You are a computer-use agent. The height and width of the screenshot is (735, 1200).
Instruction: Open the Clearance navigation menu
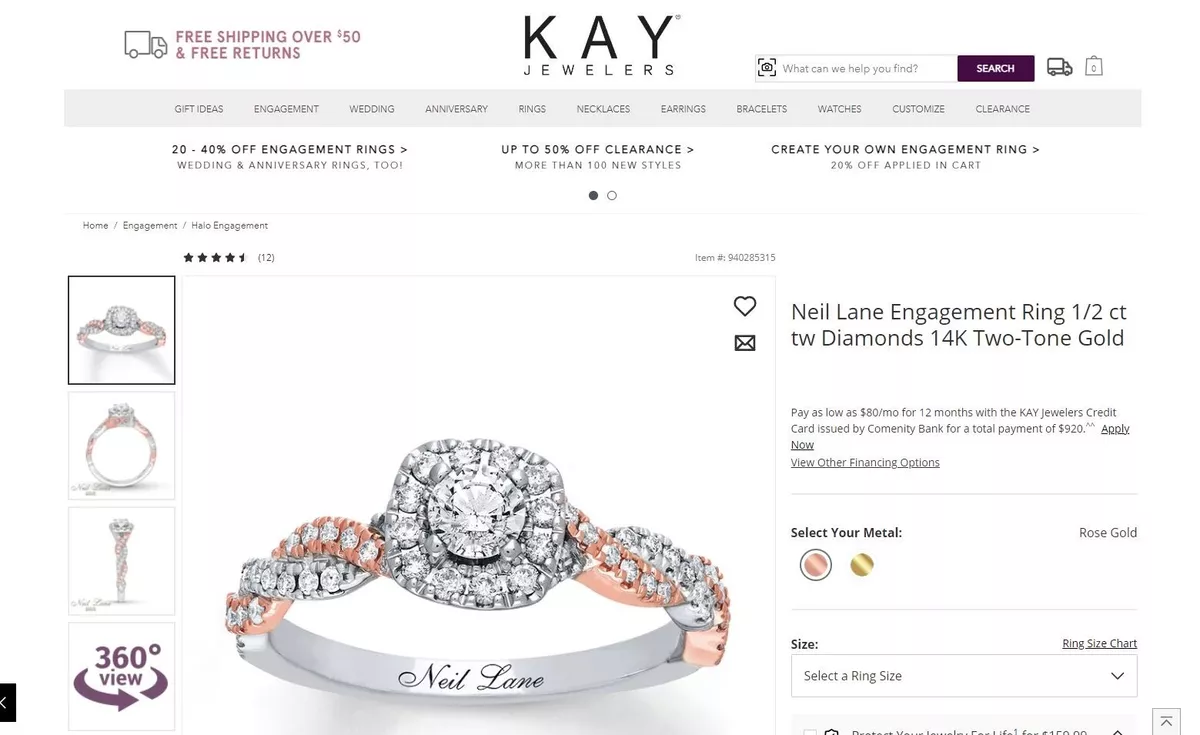click(x=1002, y=109)
